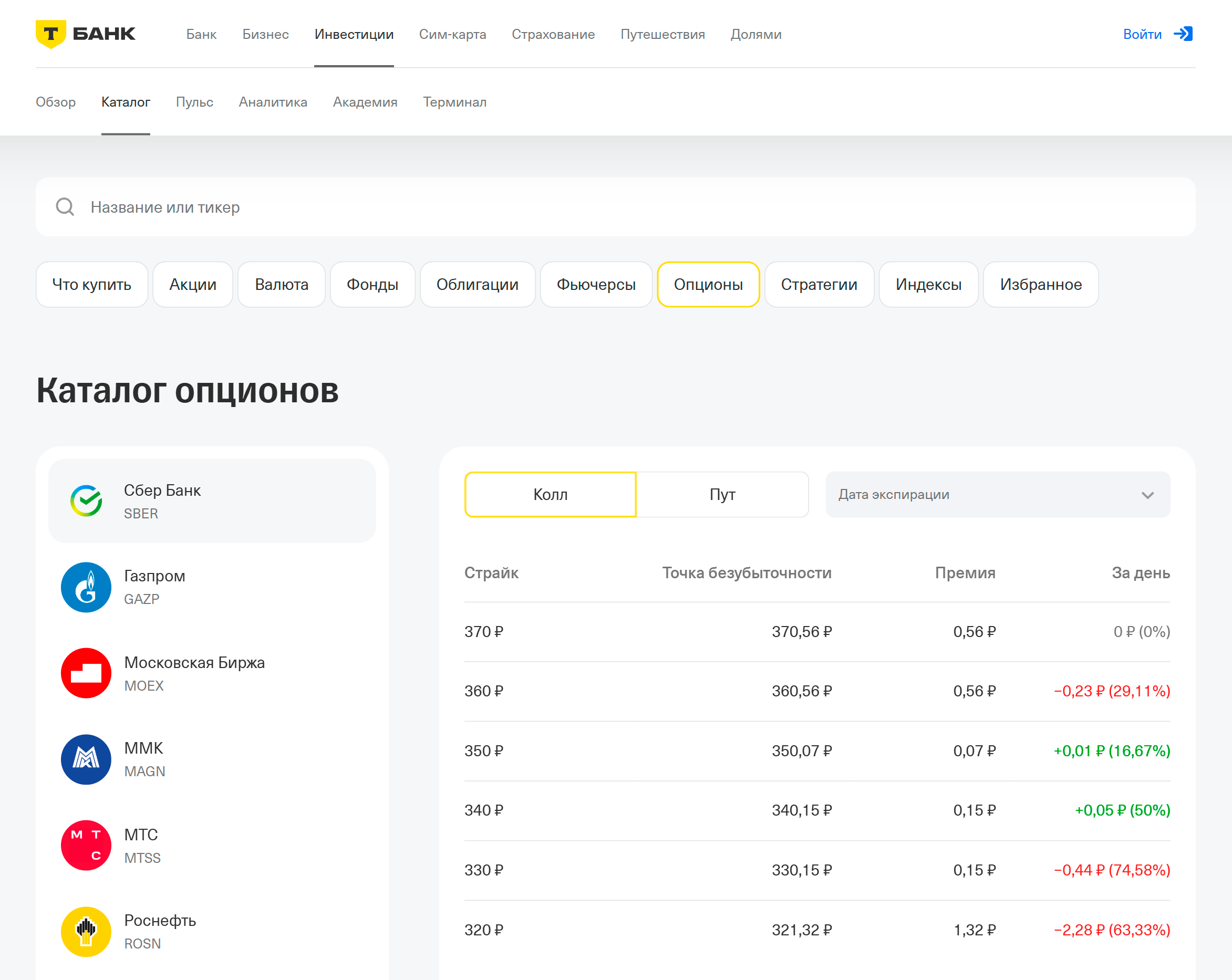The width and height of the screenshot is (1232, 980).
Task: Open the Дата экспирации dropdown
Action: point(998,495)
